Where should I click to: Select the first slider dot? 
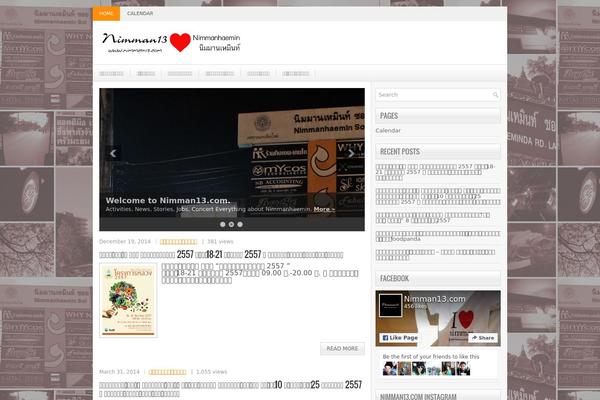click(x=223, y=224)
